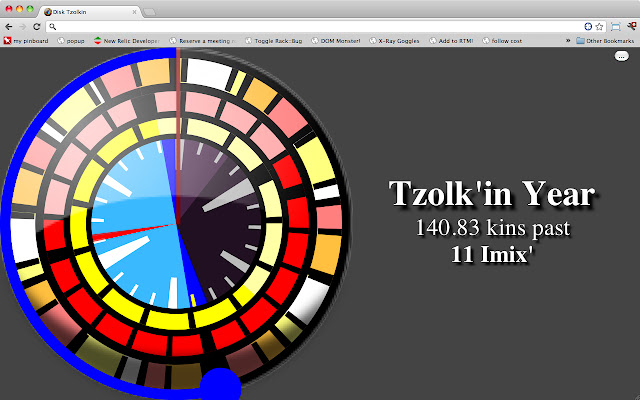The image size is (640, 400).
Task: Open the 'my pinboard' bookmark
Action: [x=26, y=41]
